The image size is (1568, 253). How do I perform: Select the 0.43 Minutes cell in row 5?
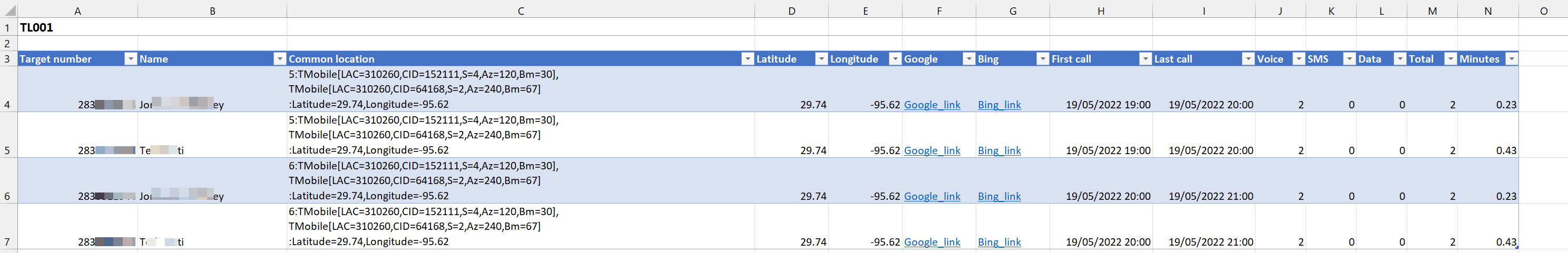tap(1488, 150)
